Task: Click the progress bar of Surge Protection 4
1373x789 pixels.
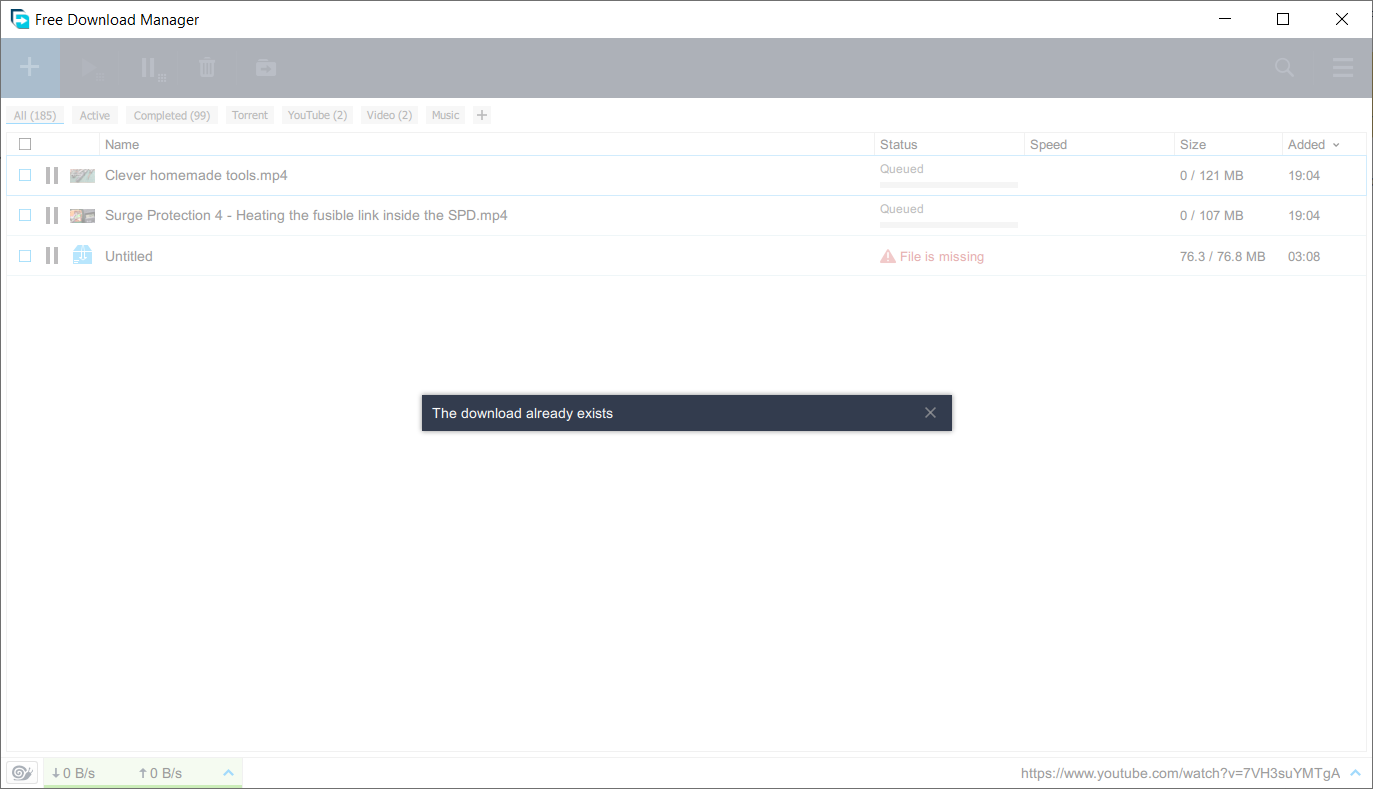Action: 949,225
